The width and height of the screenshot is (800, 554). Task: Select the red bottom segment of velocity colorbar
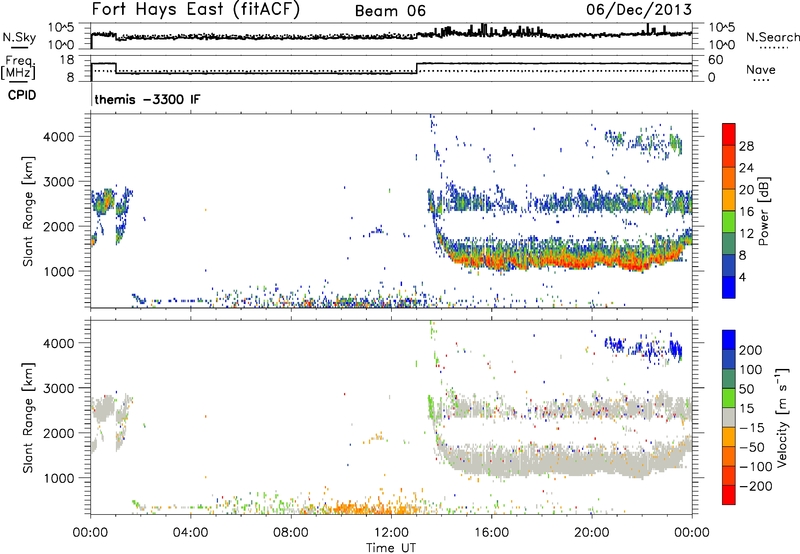tap(729, 495)
